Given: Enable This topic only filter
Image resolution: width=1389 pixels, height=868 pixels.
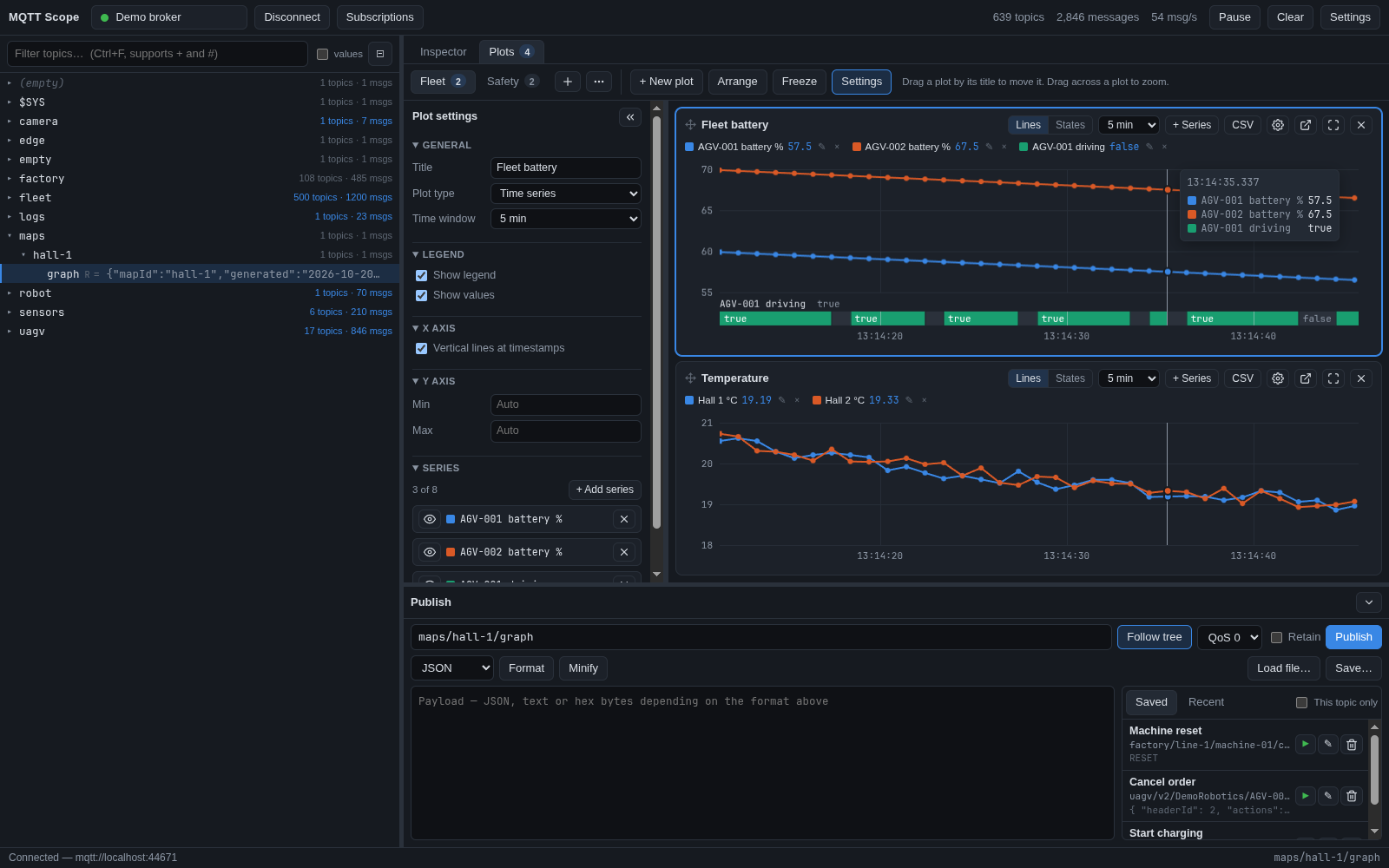Looking at the screenshot, I should tap(1302, 702).
